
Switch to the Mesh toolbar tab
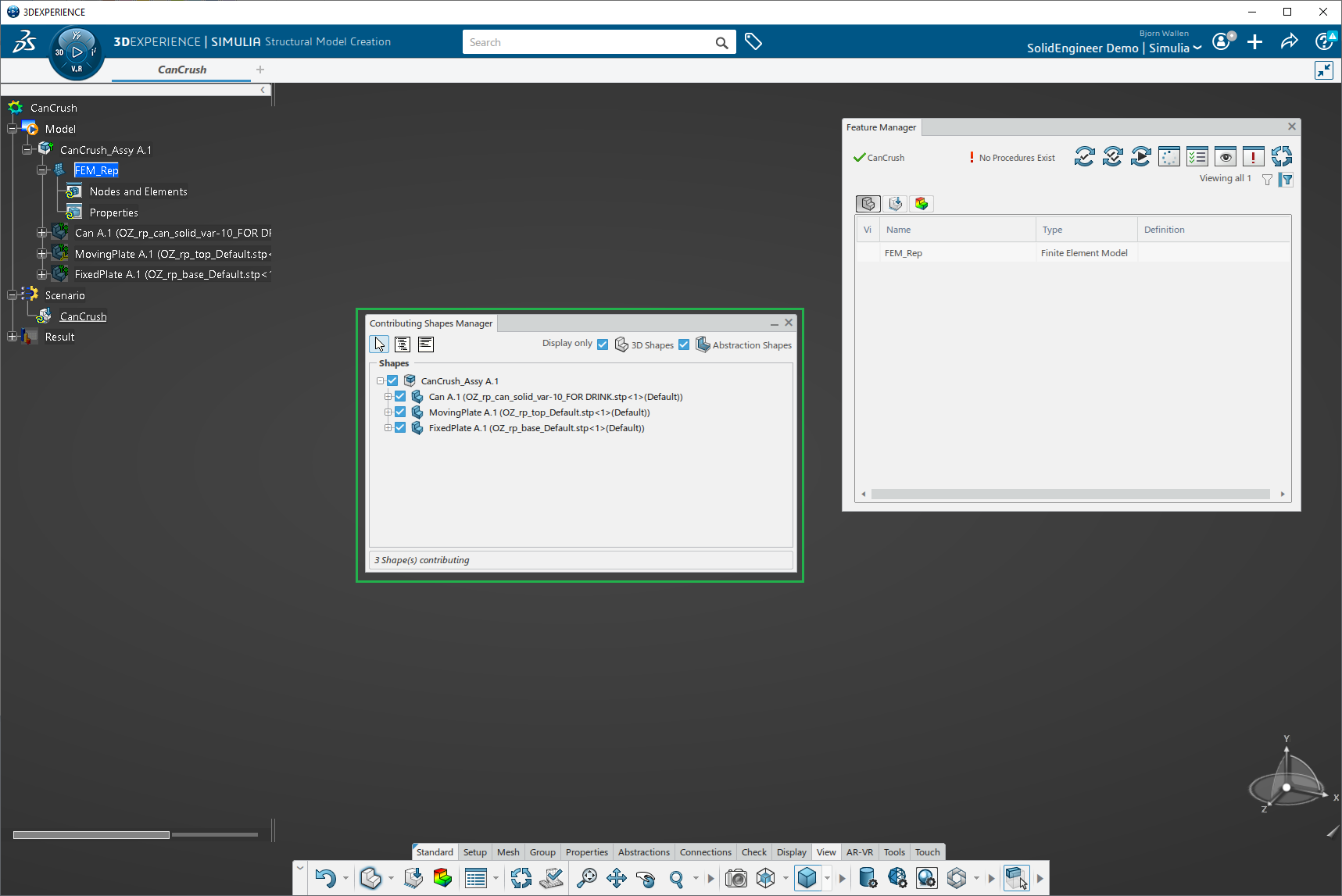508,852
